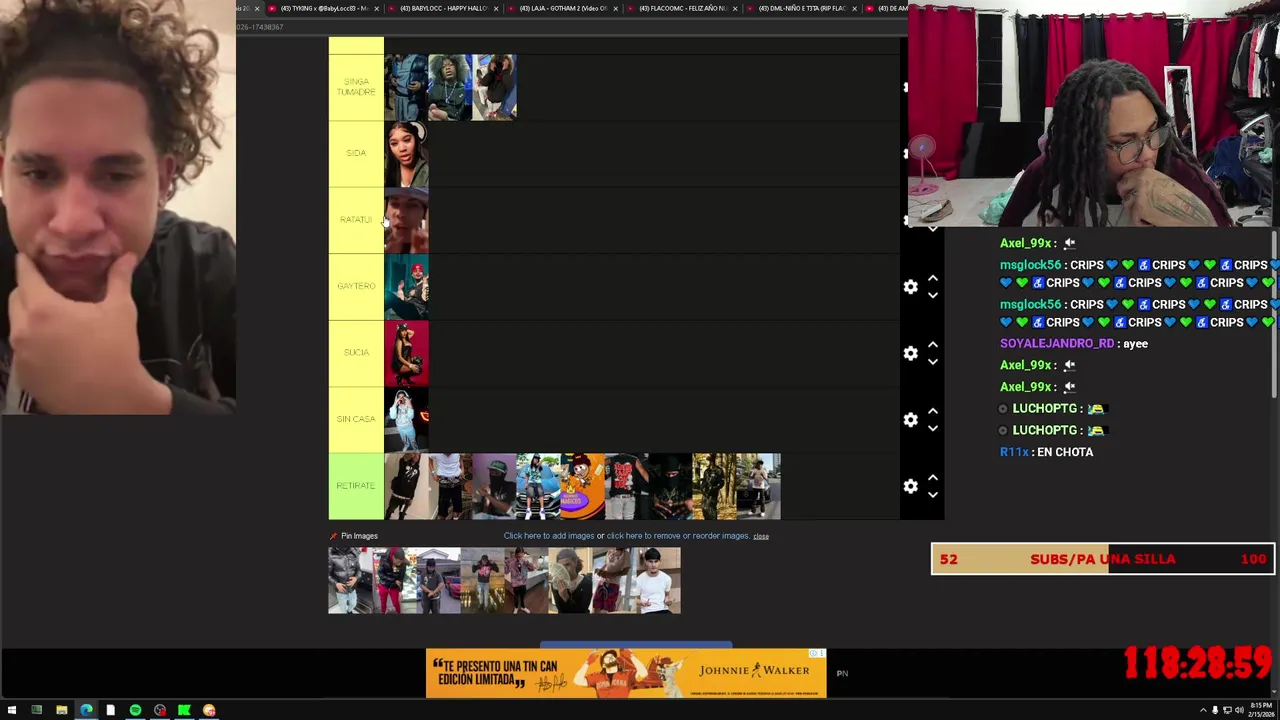Select the image in the GAYTERO row
The image size is (1280, 720).
[407, 287]
